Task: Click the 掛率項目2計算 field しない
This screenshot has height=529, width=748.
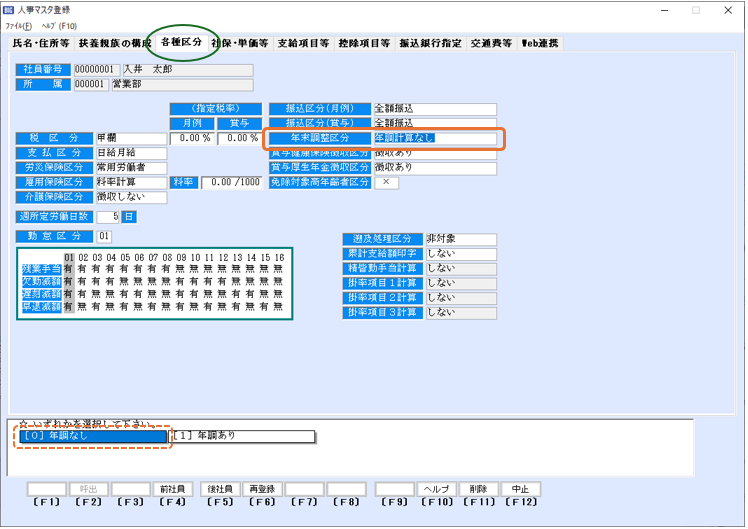Action: pyautogui.click(x=461, y=299)
